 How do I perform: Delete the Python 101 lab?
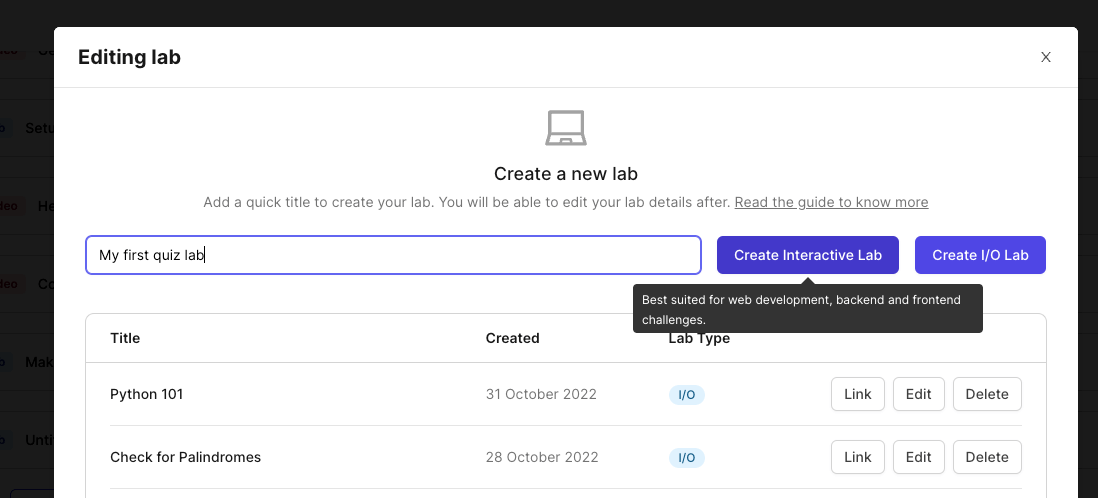986,394
